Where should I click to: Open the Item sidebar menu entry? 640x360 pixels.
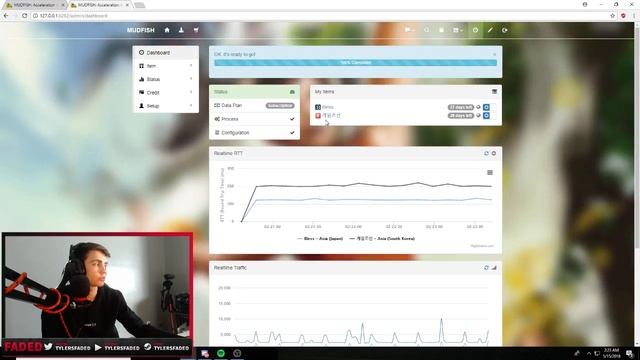click(166, 66)
